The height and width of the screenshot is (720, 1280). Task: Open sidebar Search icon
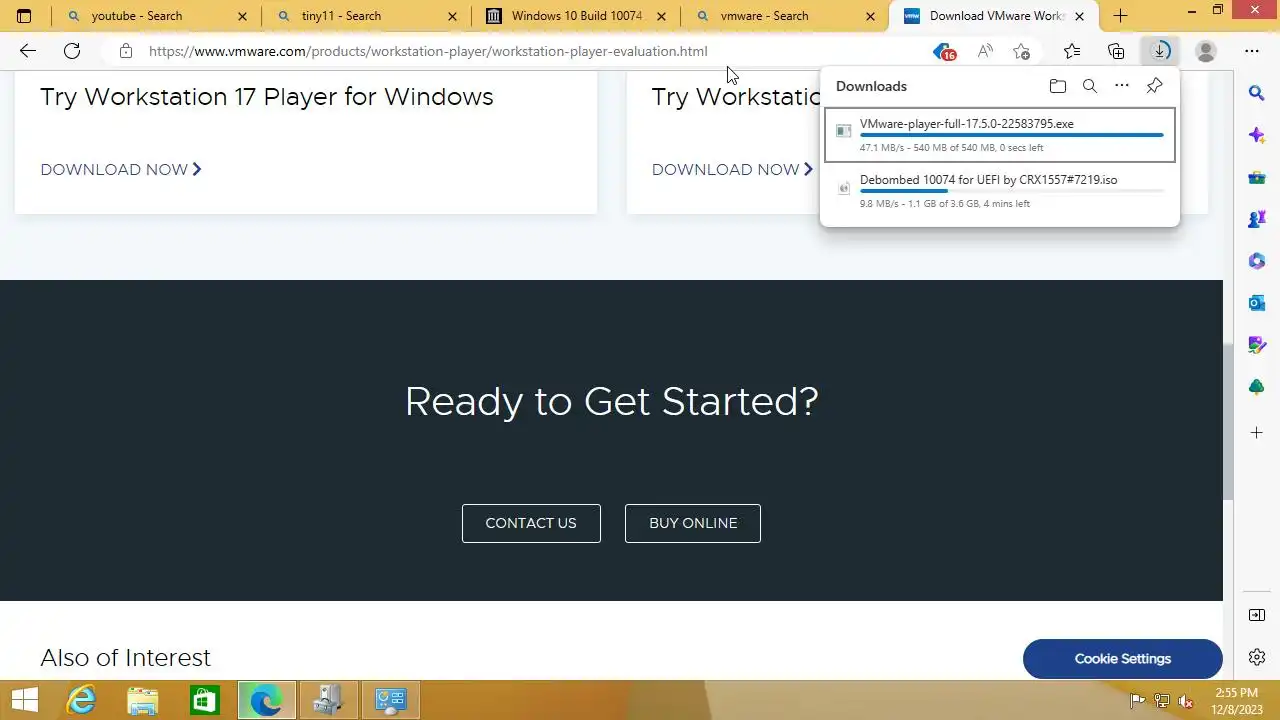pyautogui.click(x=1257, y=93)
